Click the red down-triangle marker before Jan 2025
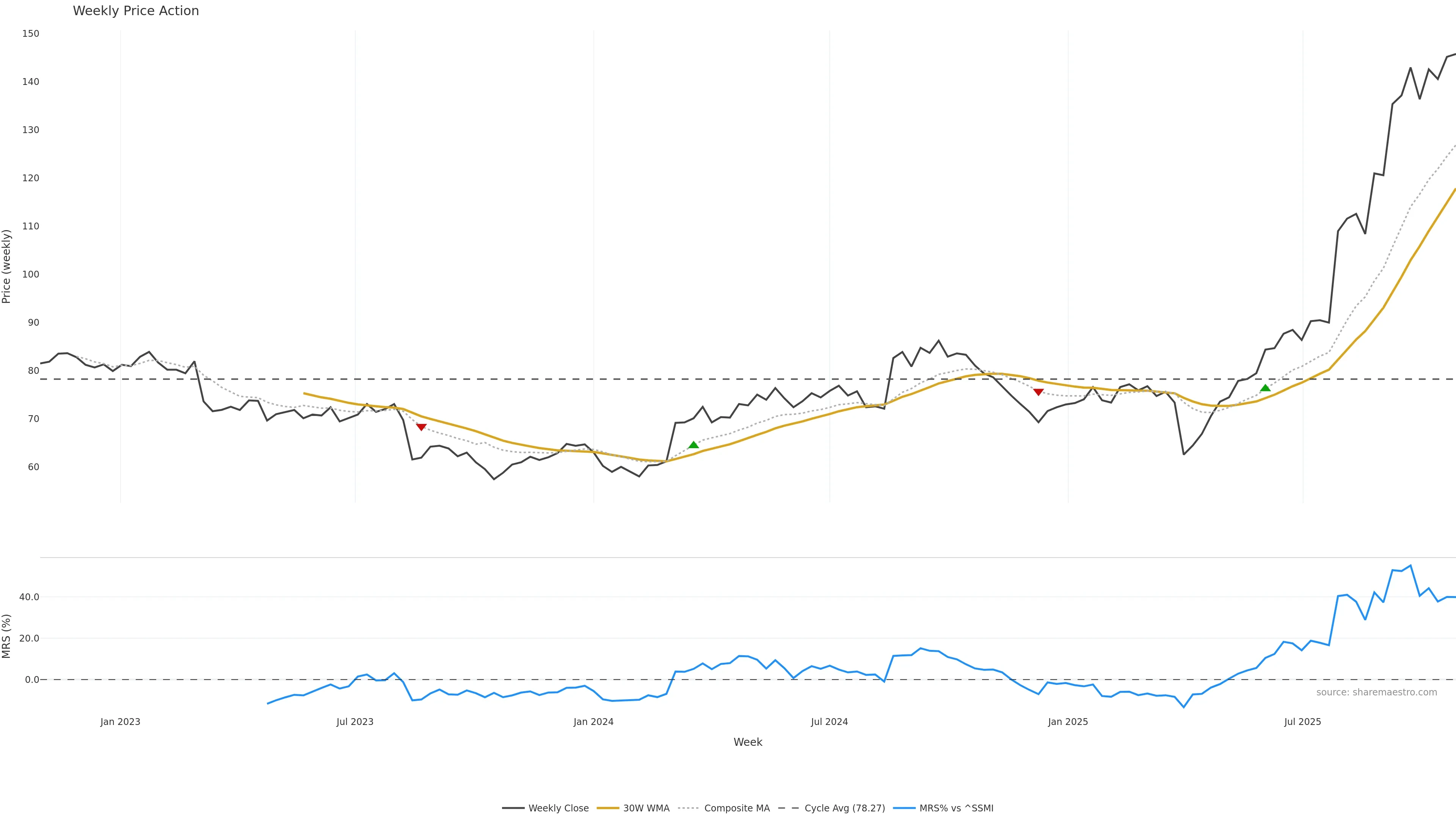This screenshot has height=819, width=1456. coord(1038,392)
